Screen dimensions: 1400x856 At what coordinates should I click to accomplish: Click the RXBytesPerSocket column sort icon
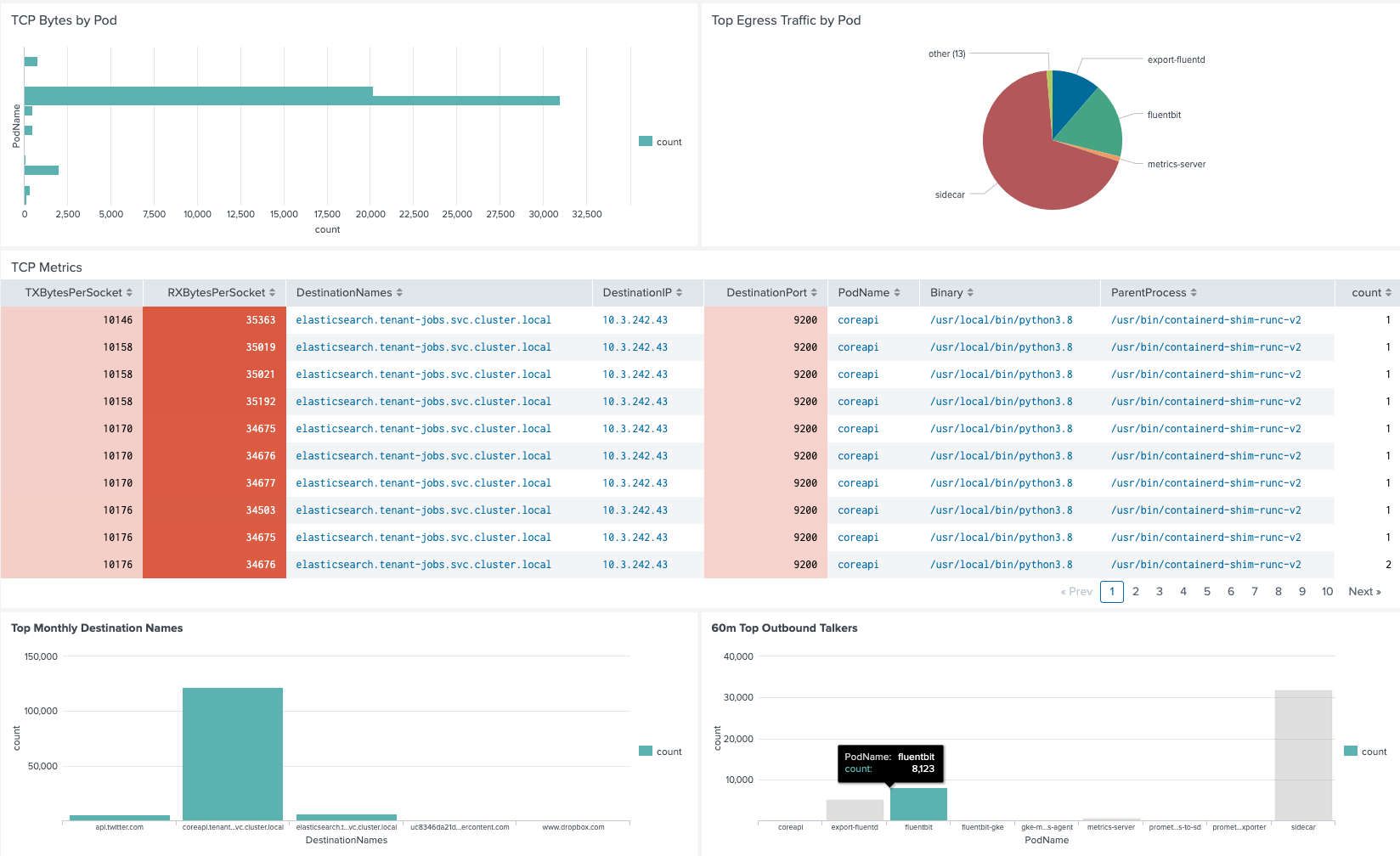coord(272,293)
